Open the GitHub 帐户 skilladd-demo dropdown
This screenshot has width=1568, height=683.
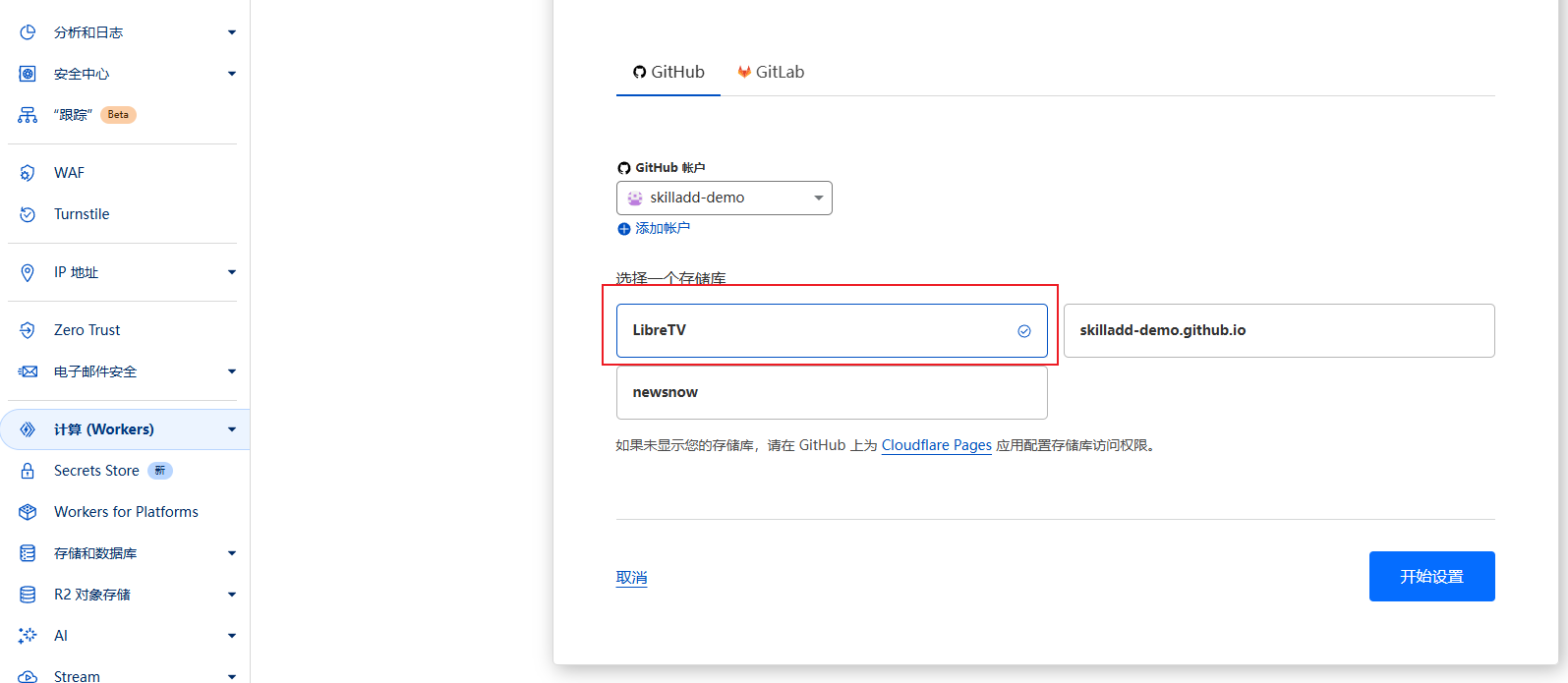tap(724, 198)
